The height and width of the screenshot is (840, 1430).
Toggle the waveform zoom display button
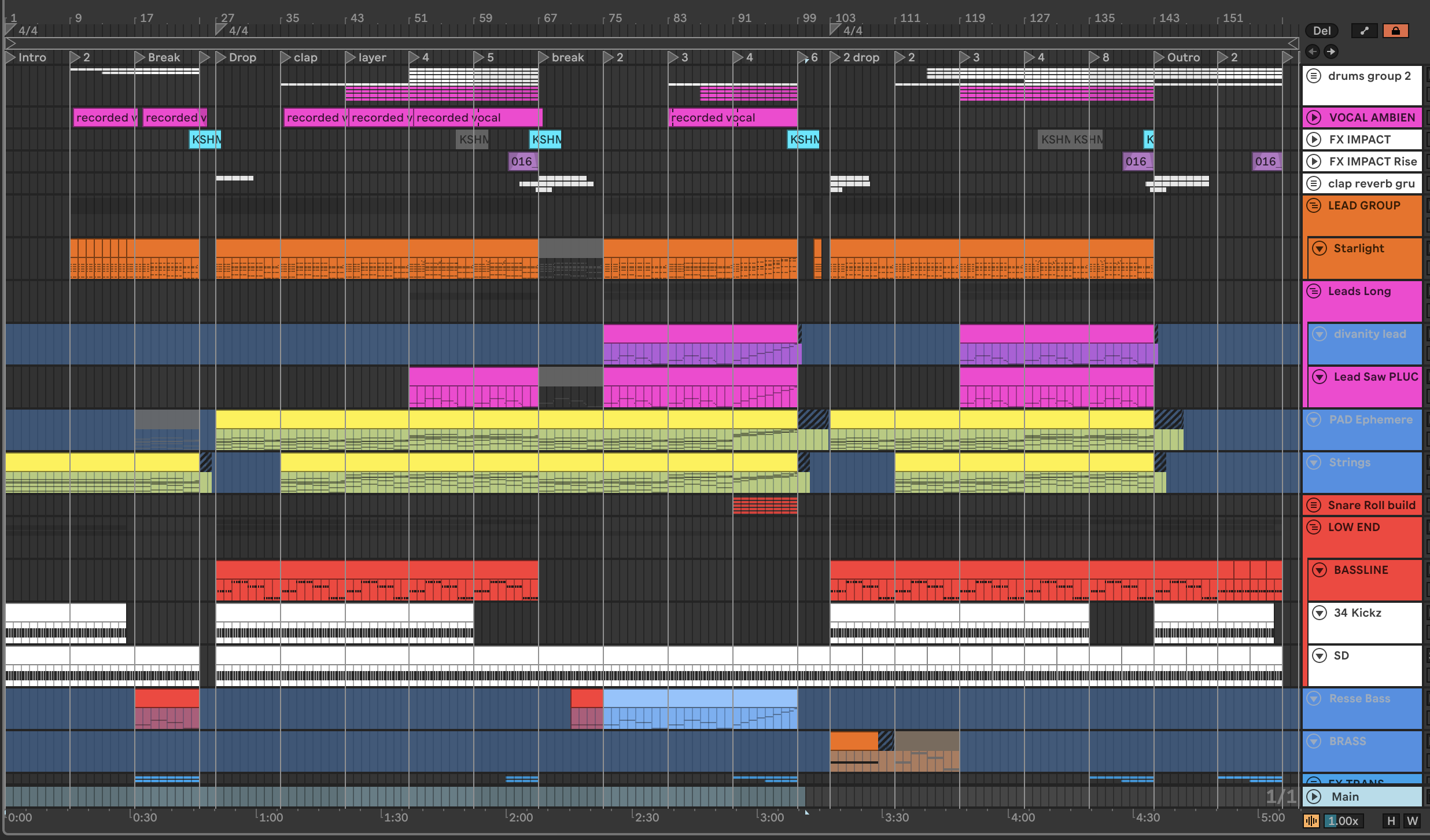click(x=1311, y=821)
